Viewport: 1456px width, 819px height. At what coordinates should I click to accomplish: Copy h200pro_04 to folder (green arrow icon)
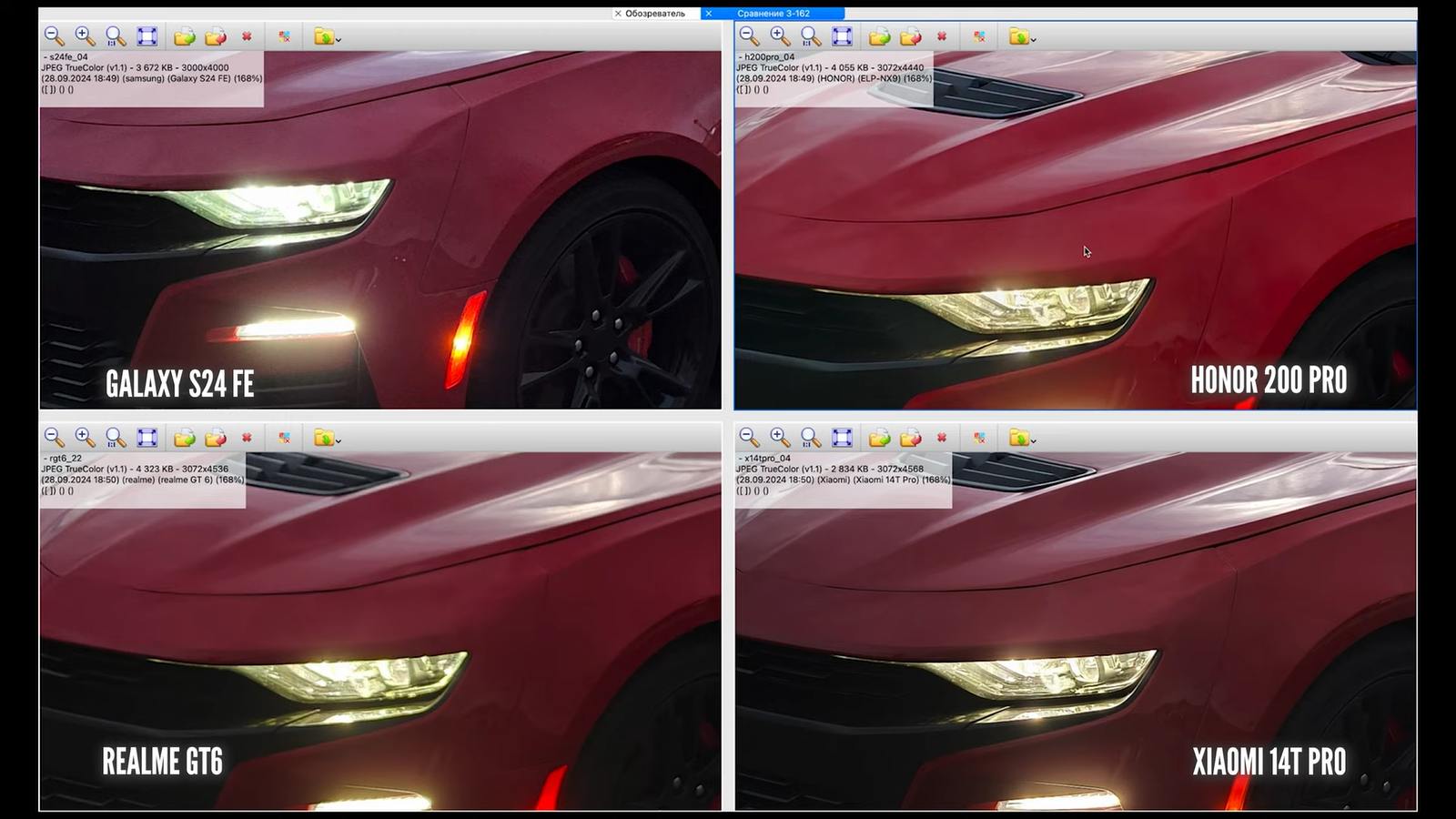pos(880,36)
